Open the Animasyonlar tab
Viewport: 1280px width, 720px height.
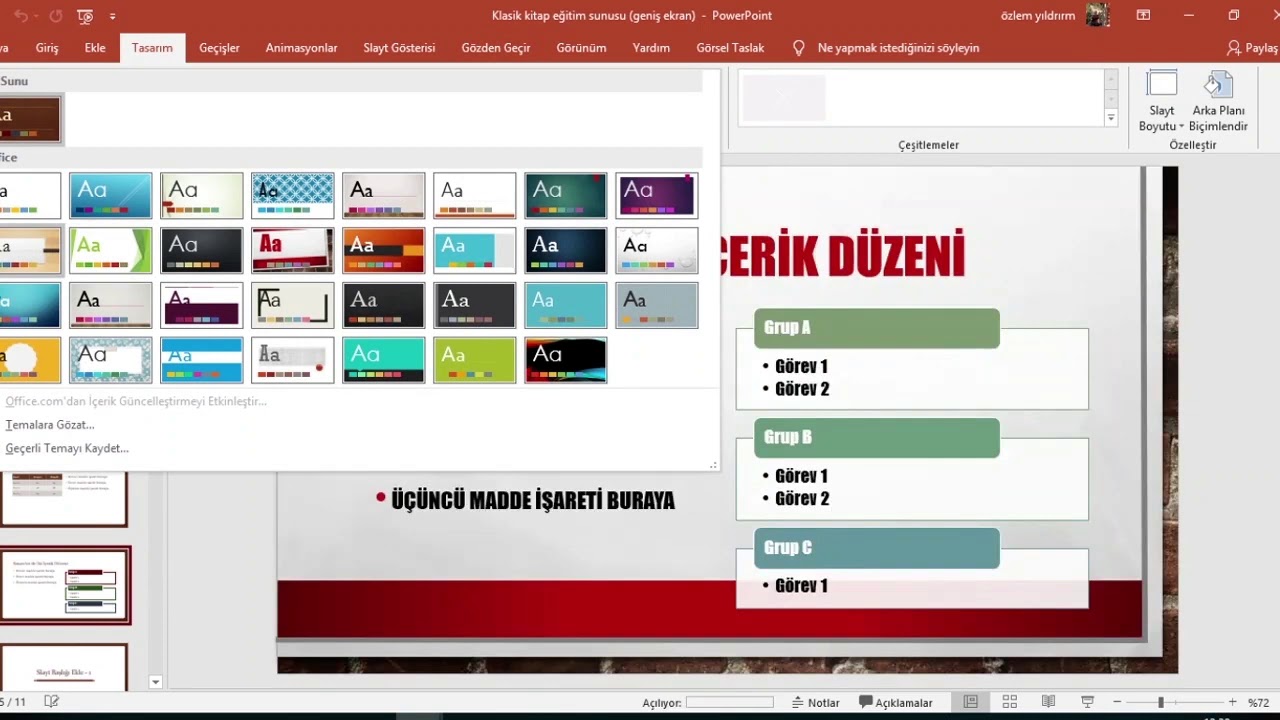point(301,48)
